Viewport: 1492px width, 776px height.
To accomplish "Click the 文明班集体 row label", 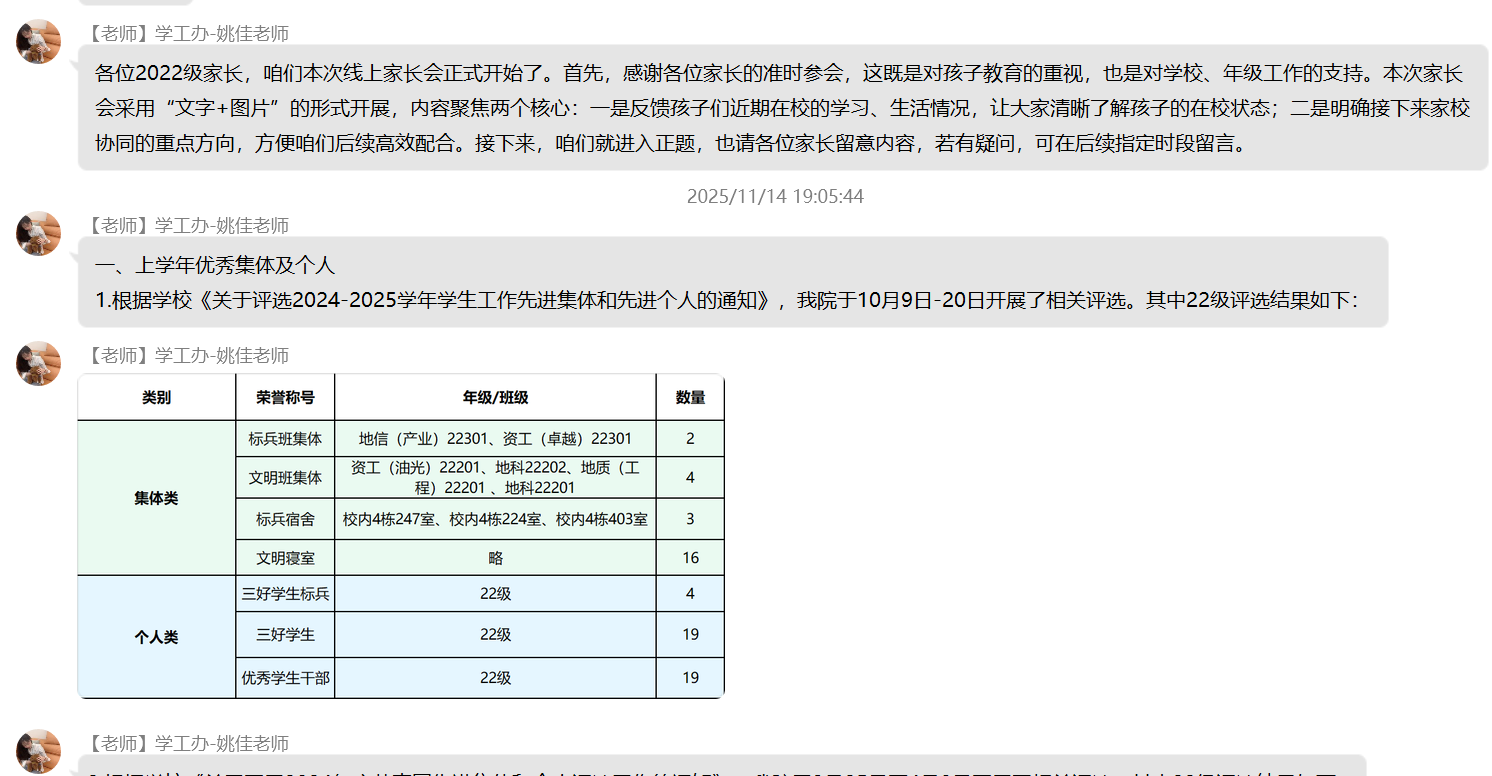I will [285, 478].
